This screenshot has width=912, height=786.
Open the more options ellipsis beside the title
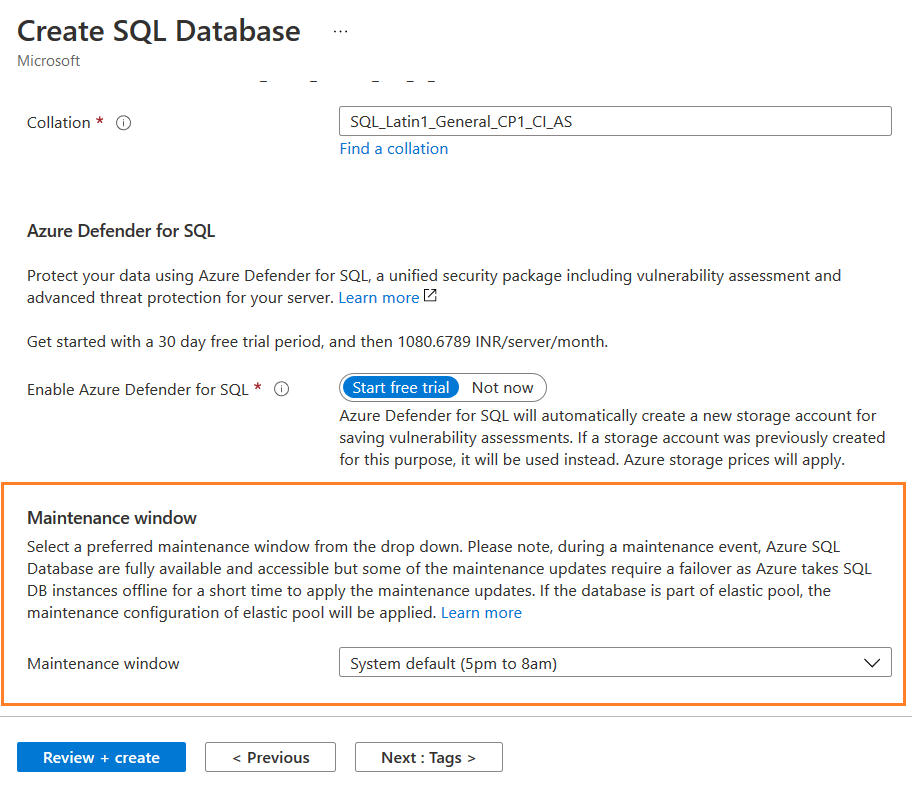(x=340, y=31)
